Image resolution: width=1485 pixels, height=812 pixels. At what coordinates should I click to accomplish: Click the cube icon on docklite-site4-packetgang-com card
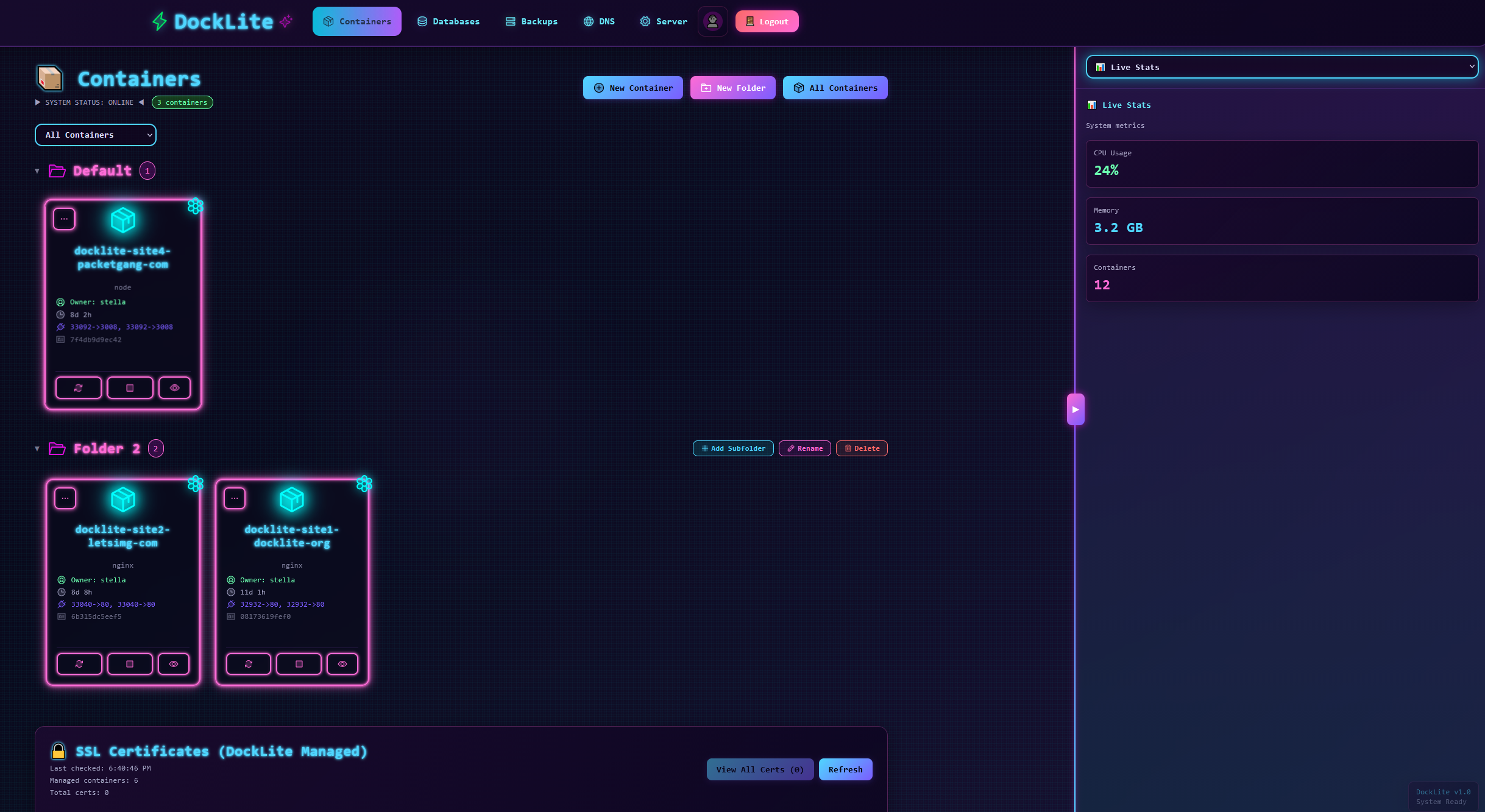[123, 220]
